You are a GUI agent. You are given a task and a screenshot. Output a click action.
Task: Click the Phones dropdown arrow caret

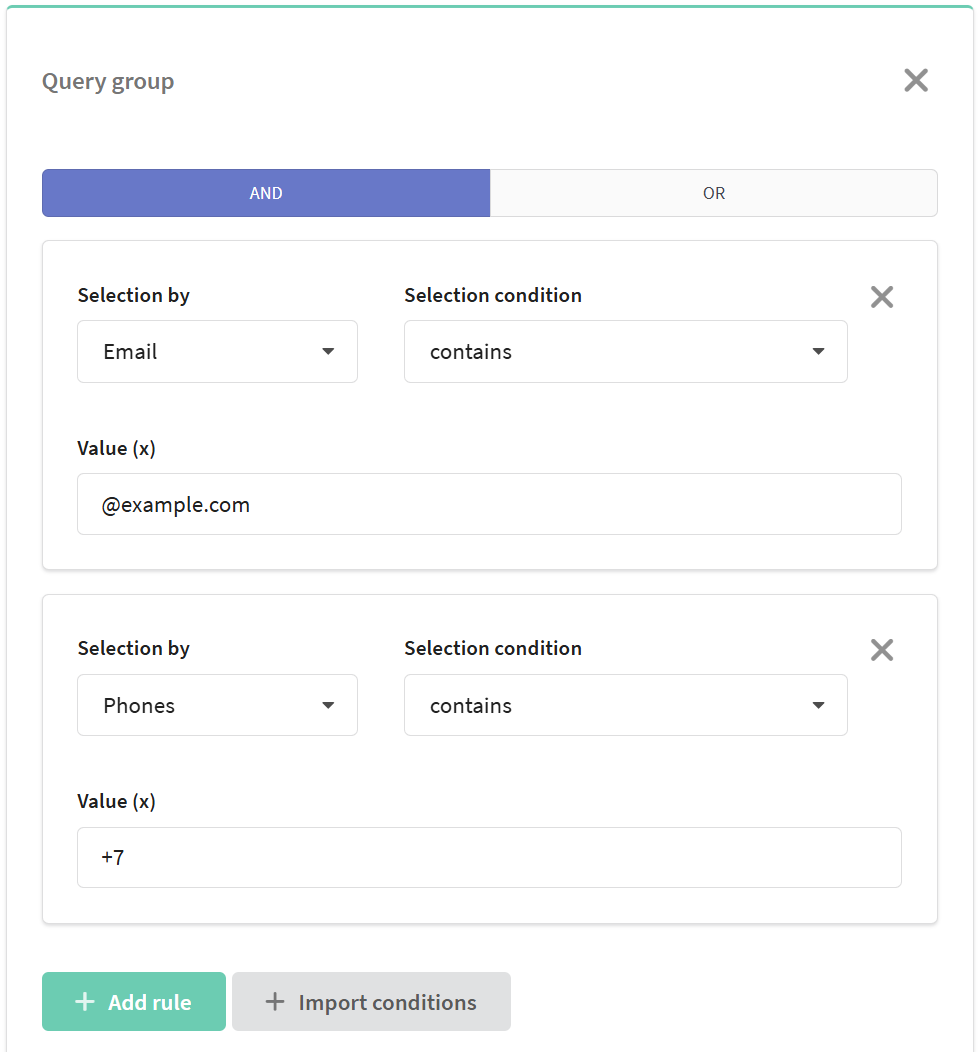328,705
